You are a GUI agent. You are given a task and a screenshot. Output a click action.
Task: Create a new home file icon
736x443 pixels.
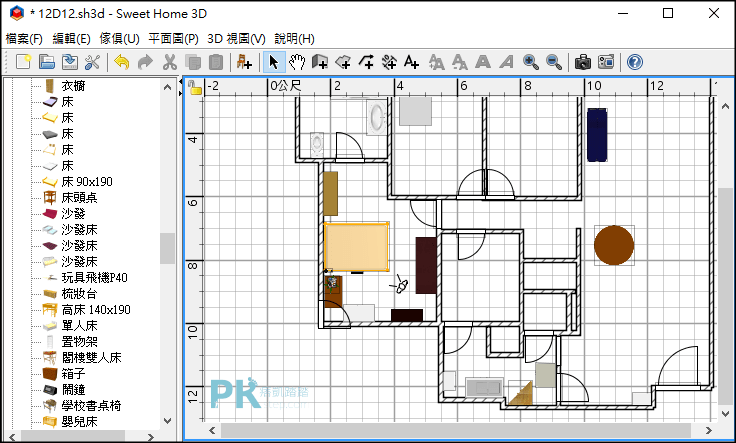click(23, 61)
